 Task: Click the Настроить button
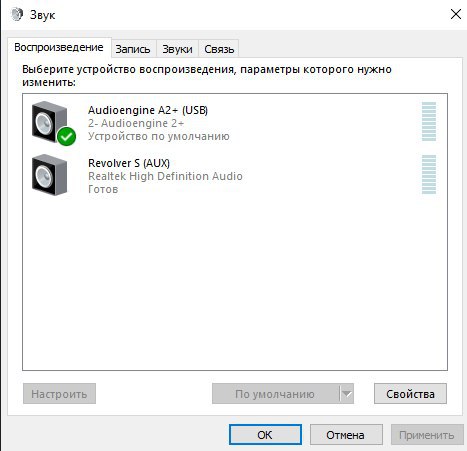click(59, 394)
